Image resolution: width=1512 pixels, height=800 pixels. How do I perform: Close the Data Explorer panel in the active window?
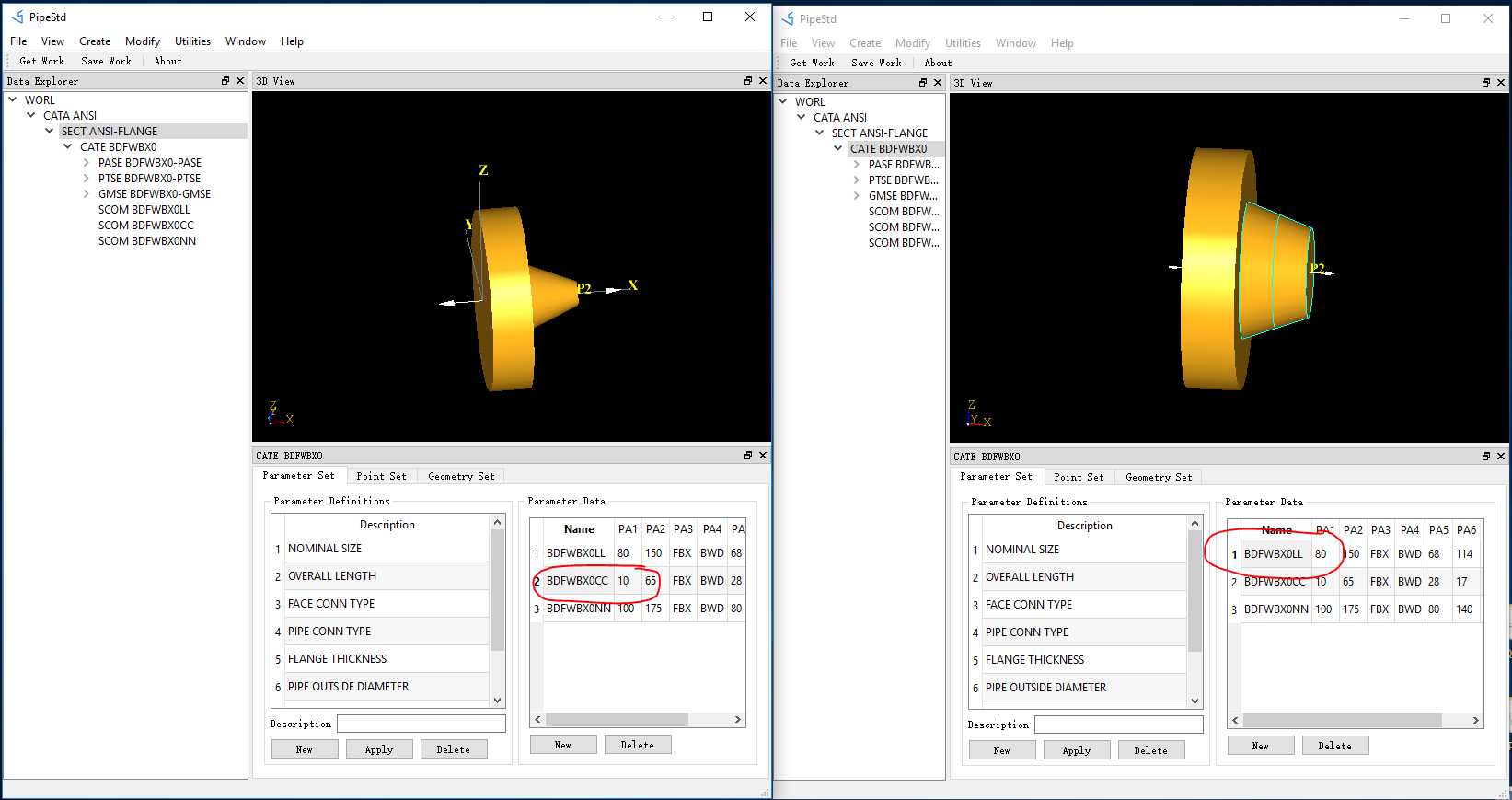coord(240,81)
